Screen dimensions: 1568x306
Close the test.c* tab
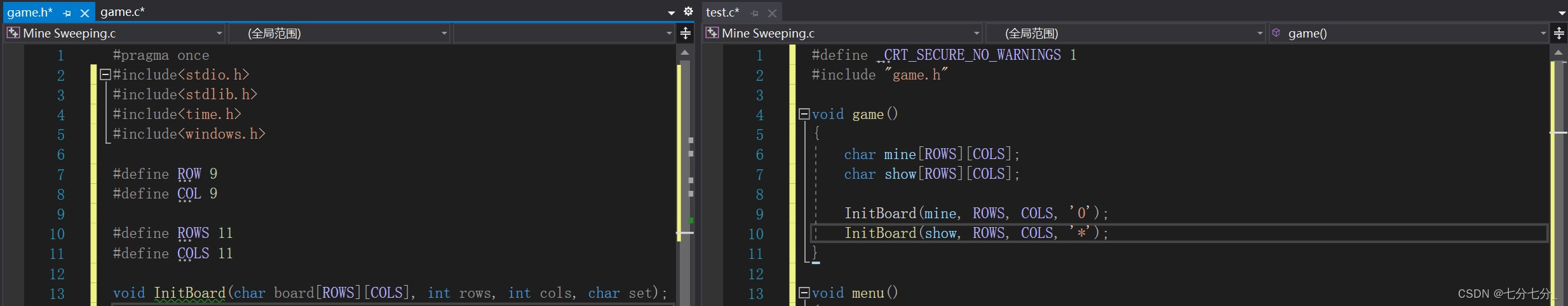point(772,13)
